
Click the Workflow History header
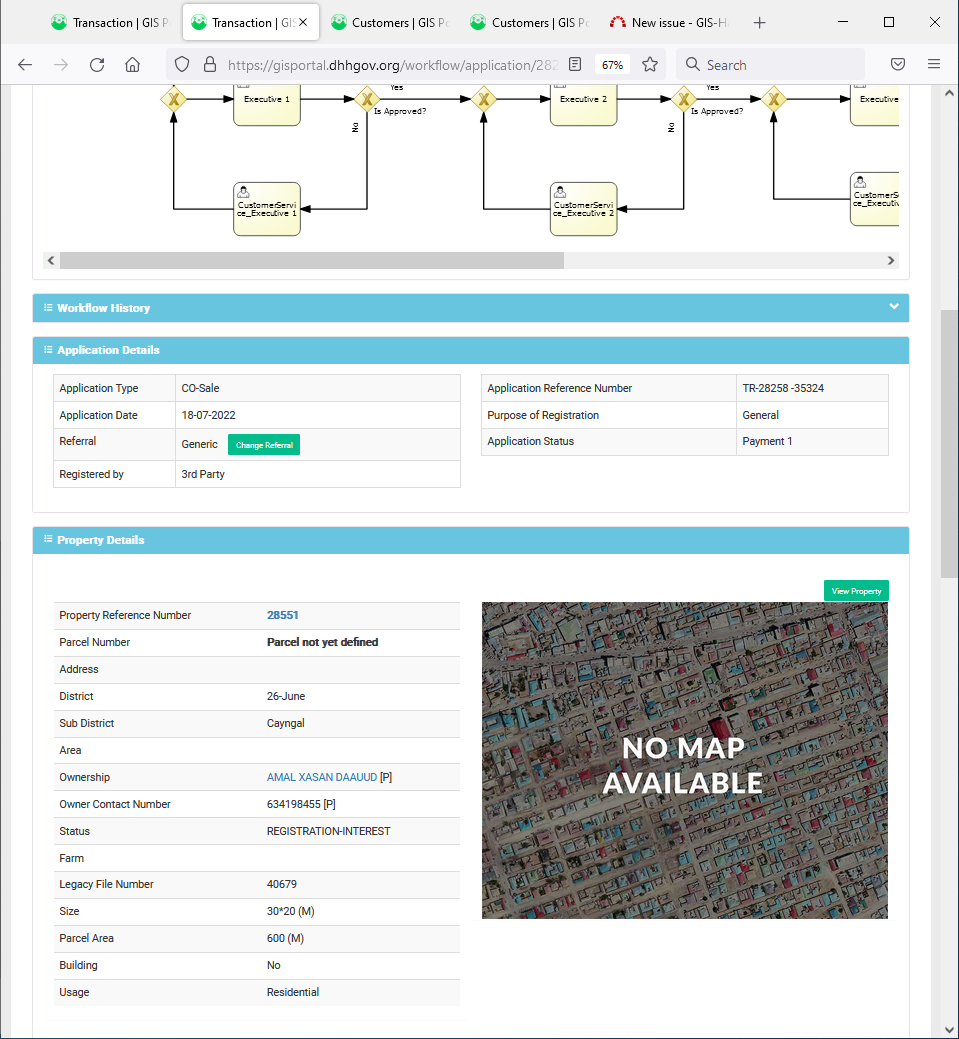[x=471, y=308]
